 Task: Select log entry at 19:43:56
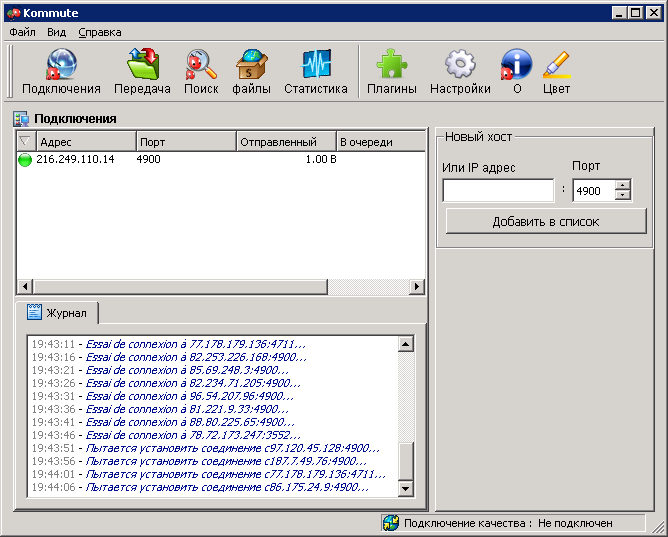199,461
